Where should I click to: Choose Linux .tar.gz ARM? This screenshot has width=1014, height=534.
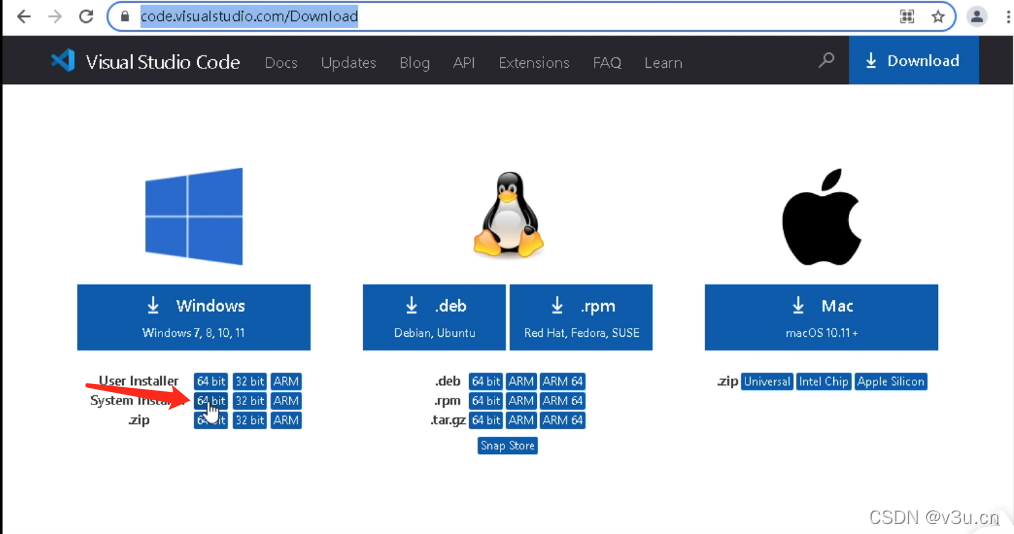click(x=521, y=420)
